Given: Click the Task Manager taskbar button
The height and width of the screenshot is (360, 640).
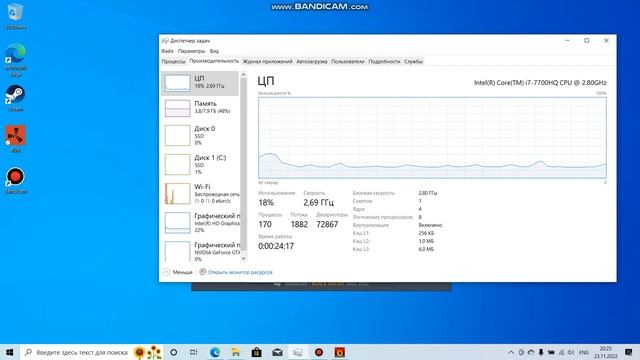Looking at the screenshot, I should coord(298,352).
